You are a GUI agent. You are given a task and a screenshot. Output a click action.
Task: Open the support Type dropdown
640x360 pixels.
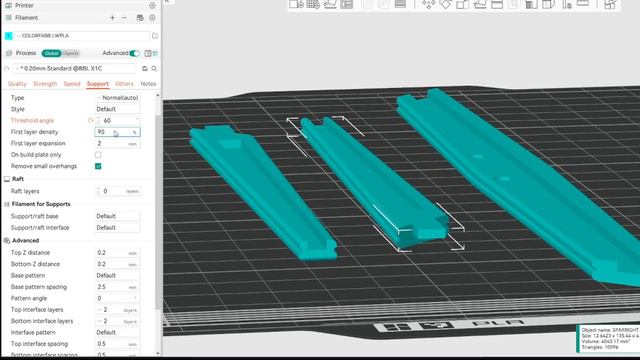(118, 98)
